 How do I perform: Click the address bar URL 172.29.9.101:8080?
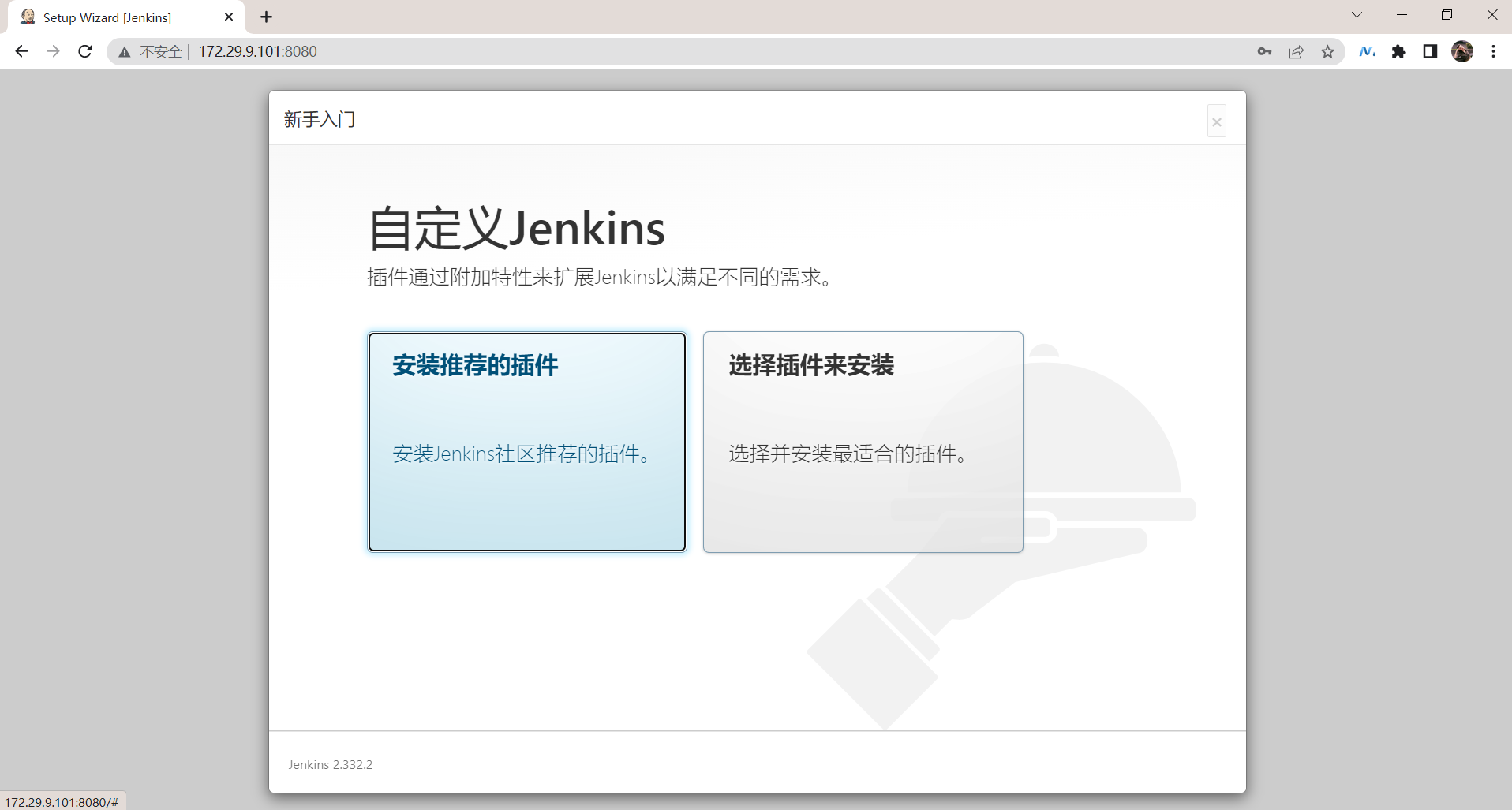pyautogui.click(x=257, y=51)
